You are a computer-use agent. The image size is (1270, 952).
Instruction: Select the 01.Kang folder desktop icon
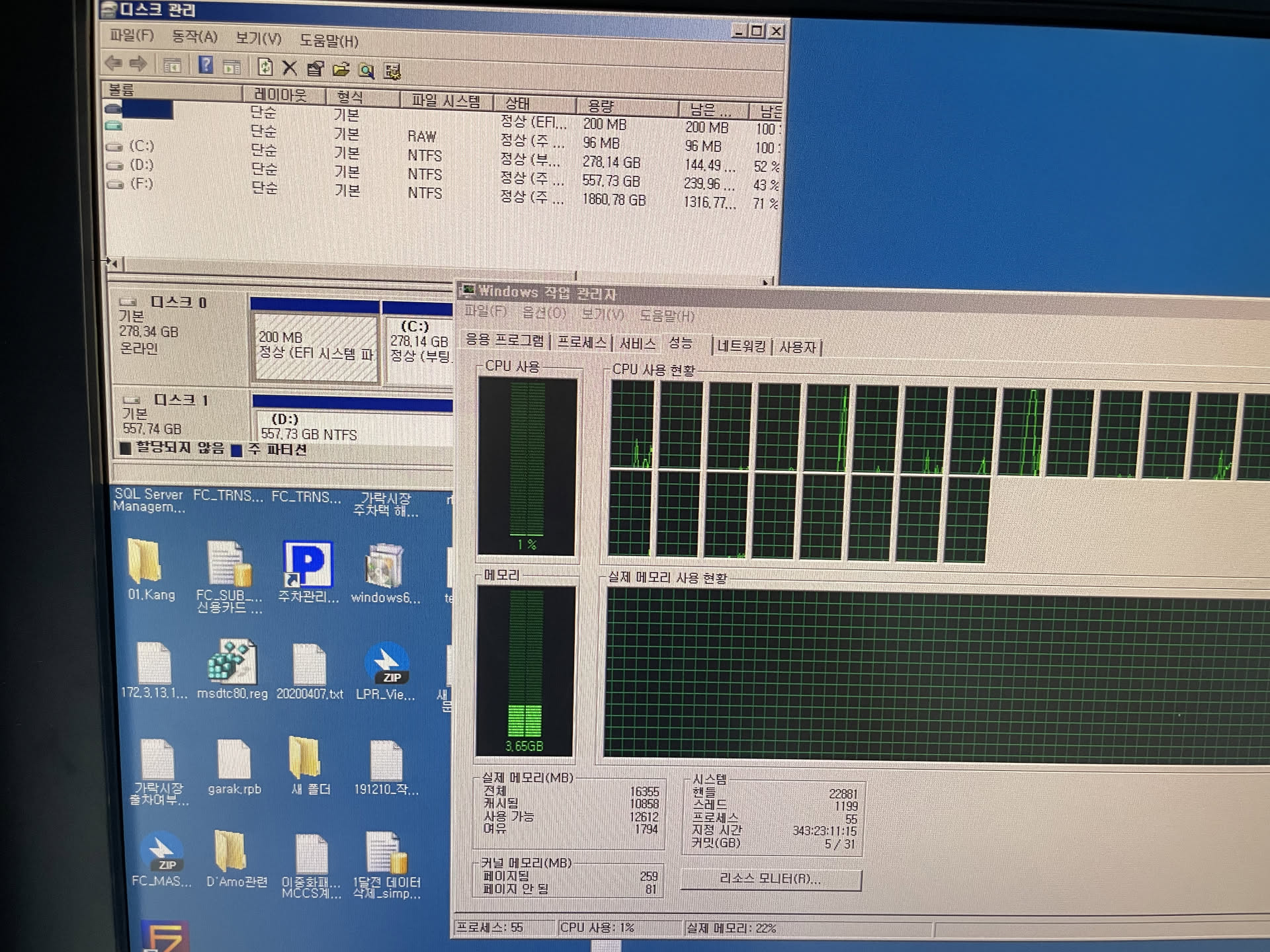(x=146, y=563)
